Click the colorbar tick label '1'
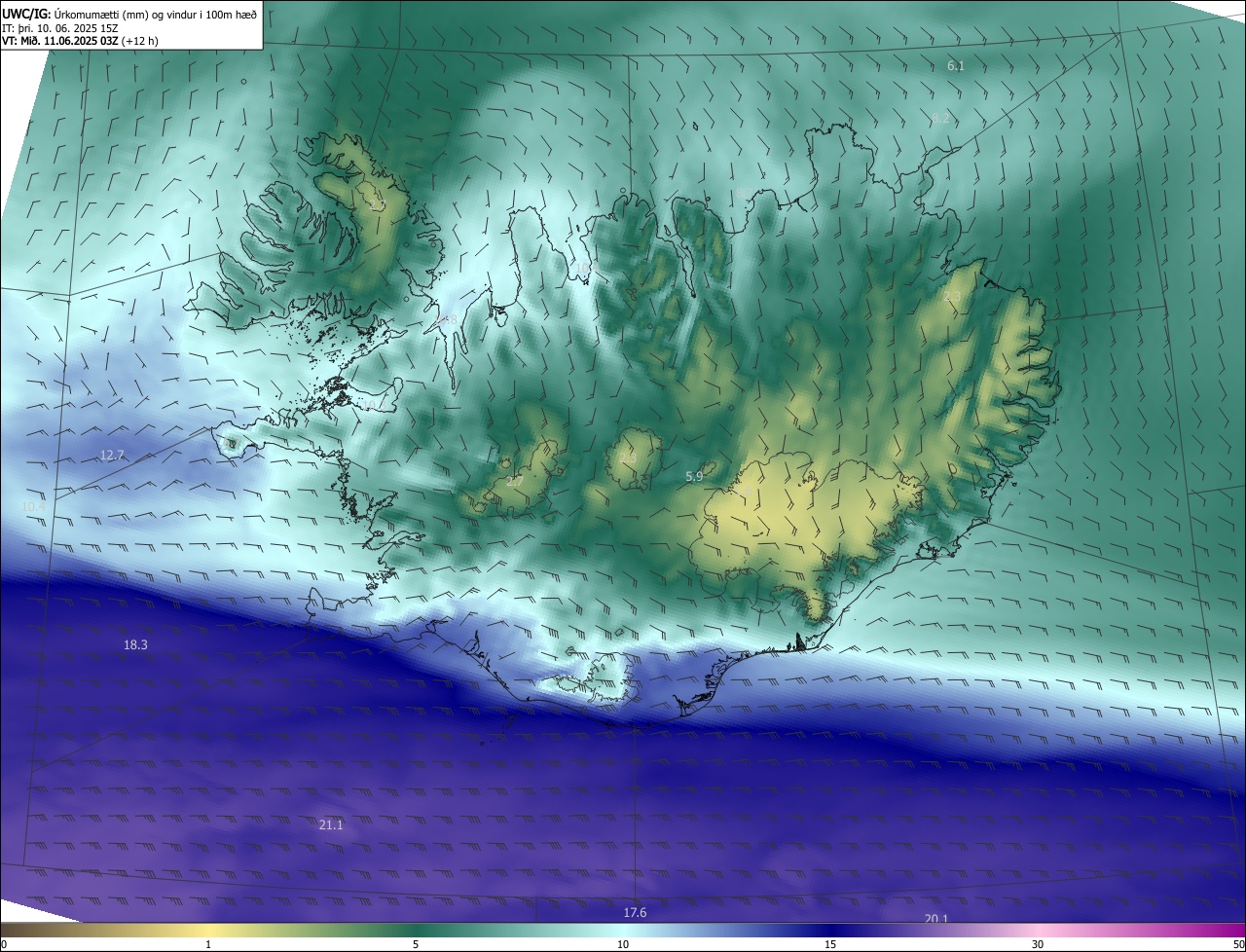 (208, 945)
